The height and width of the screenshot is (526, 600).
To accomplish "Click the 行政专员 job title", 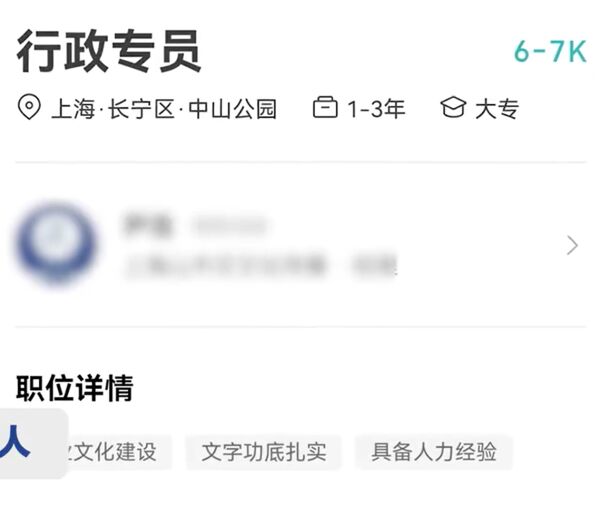I will click(x=109, y=51).
